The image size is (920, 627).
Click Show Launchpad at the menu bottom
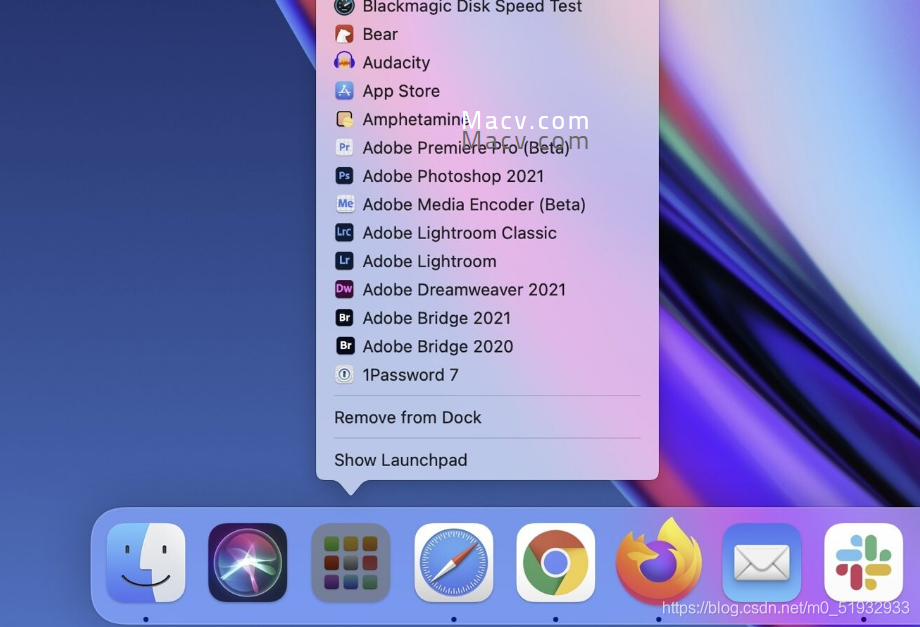[x=401, y=460]
